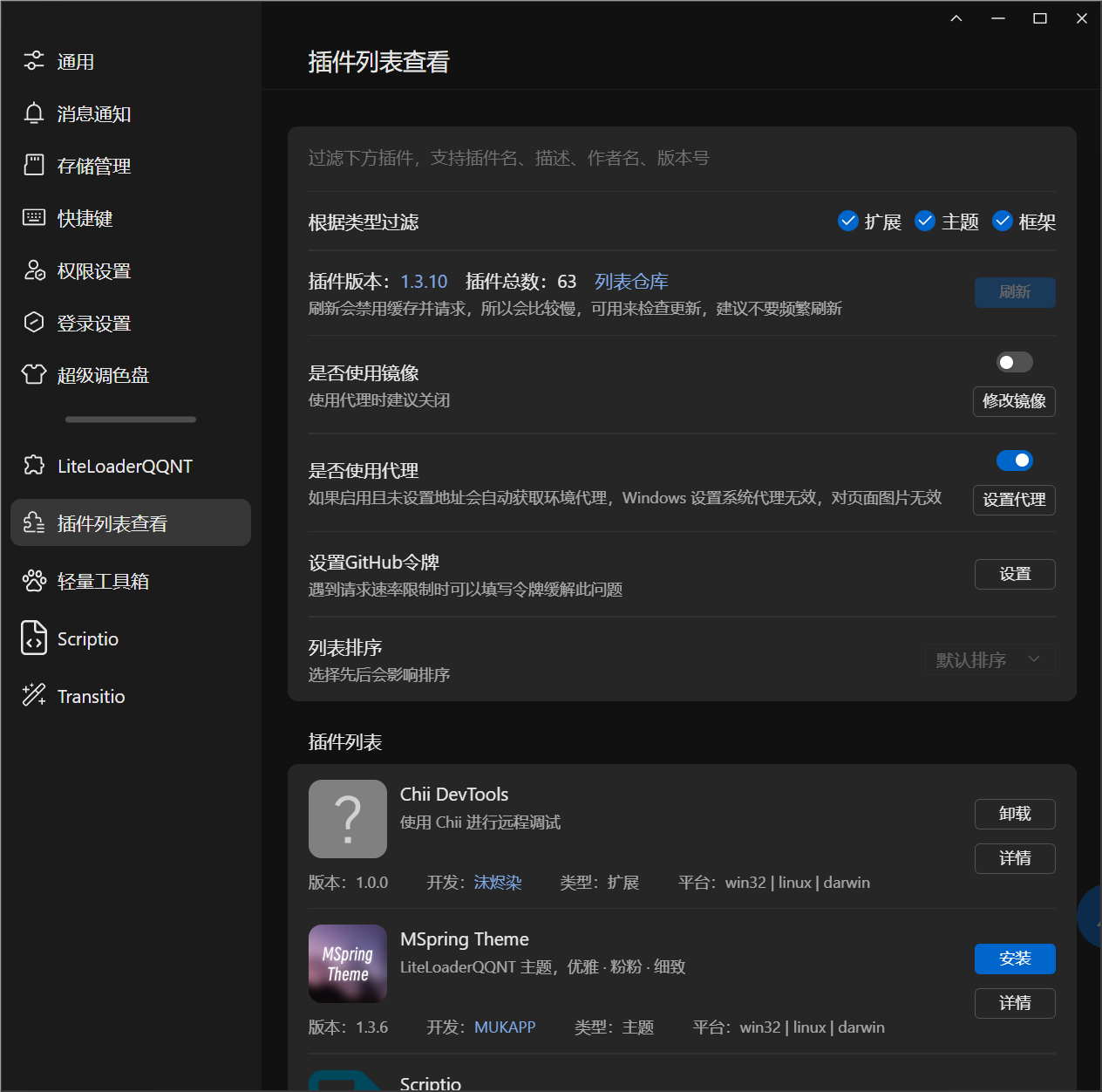Viewport: 1102px width, 1092px height.
Task: Uncheck the 主题 type filter checkbox
Action: click(x=925, y=222)
